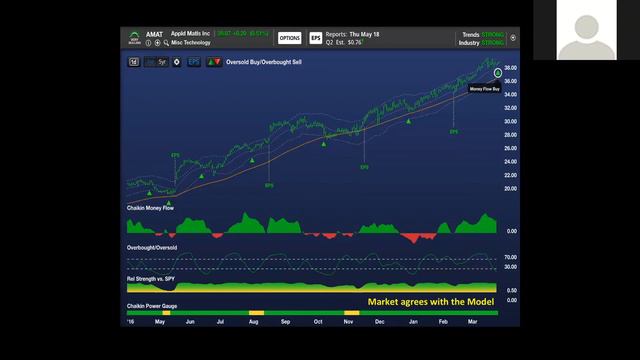Switch chart to 1d interval

pyautogui.click(x=134, y=62)
